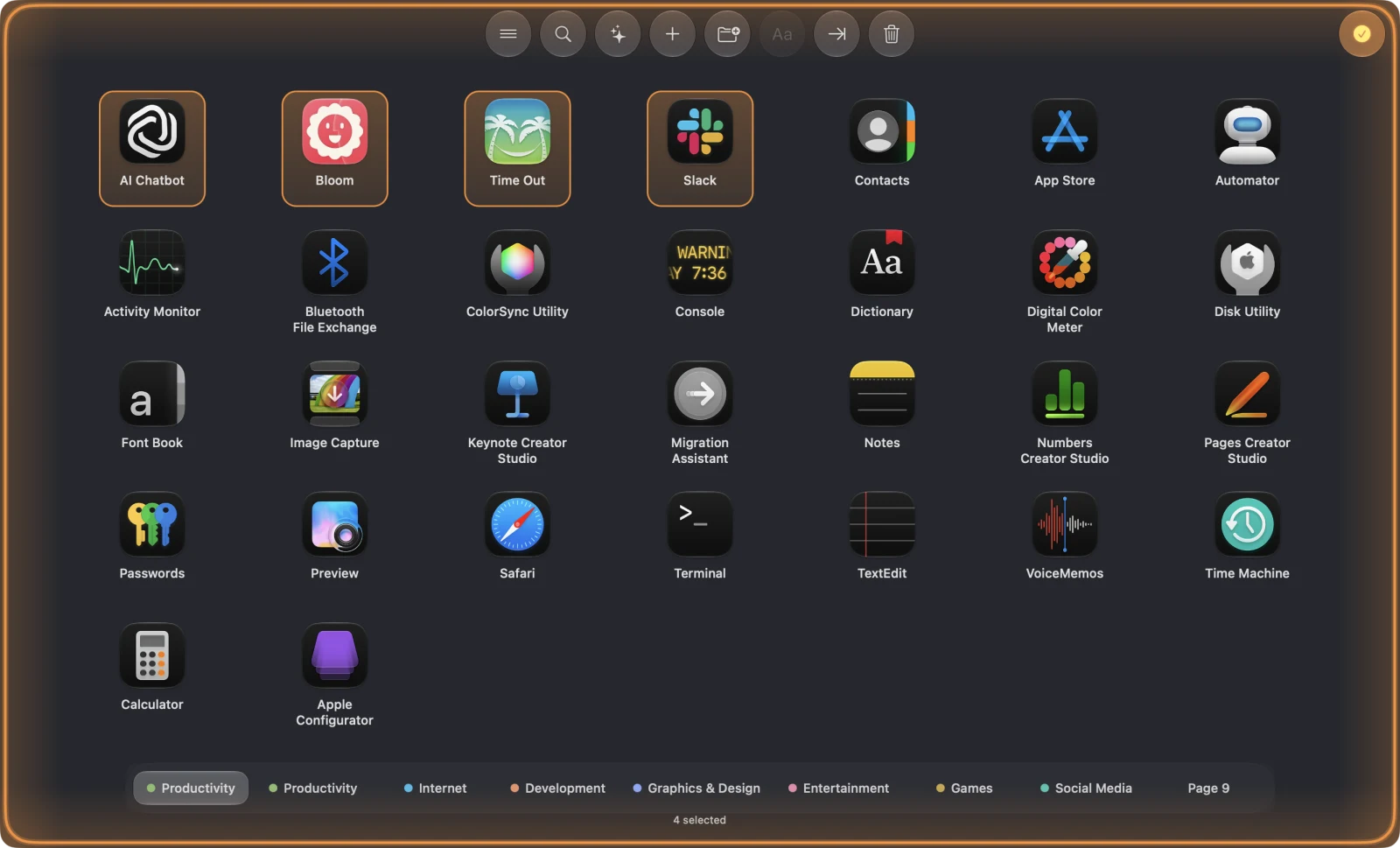Screen dimensions: 1400x848
Task: Deselect the Bloom app icon
Action: point(335,131)
